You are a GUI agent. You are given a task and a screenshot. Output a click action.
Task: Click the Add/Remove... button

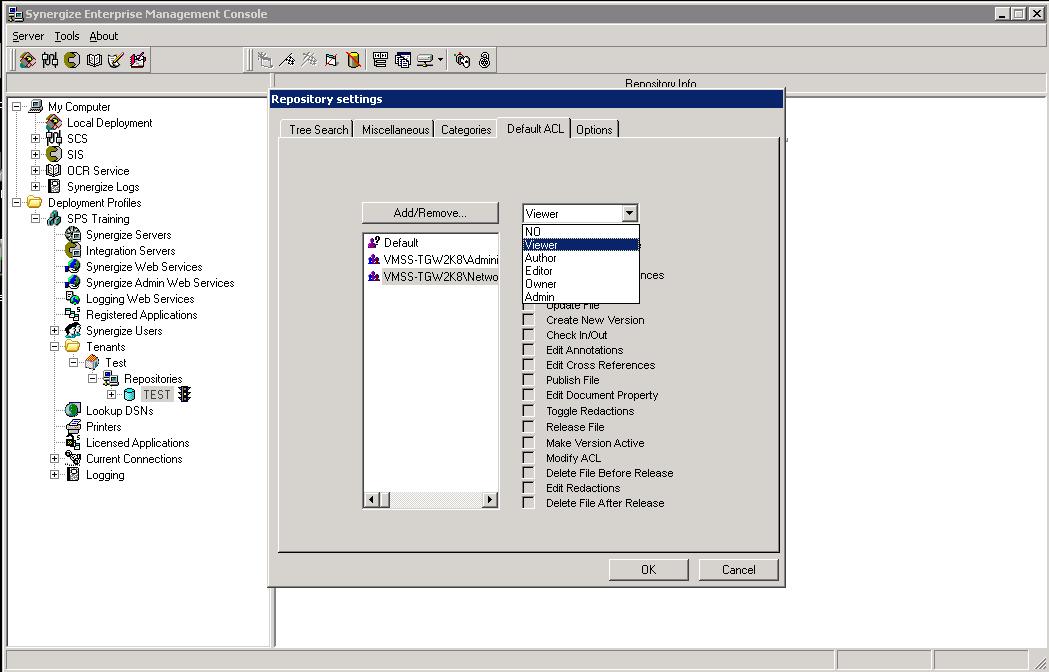430,213
